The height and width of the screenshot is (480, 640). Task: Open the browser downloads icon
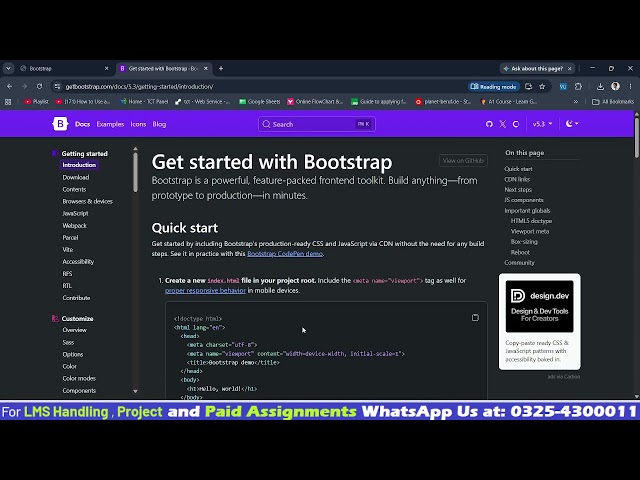click(x=600, y=87)
